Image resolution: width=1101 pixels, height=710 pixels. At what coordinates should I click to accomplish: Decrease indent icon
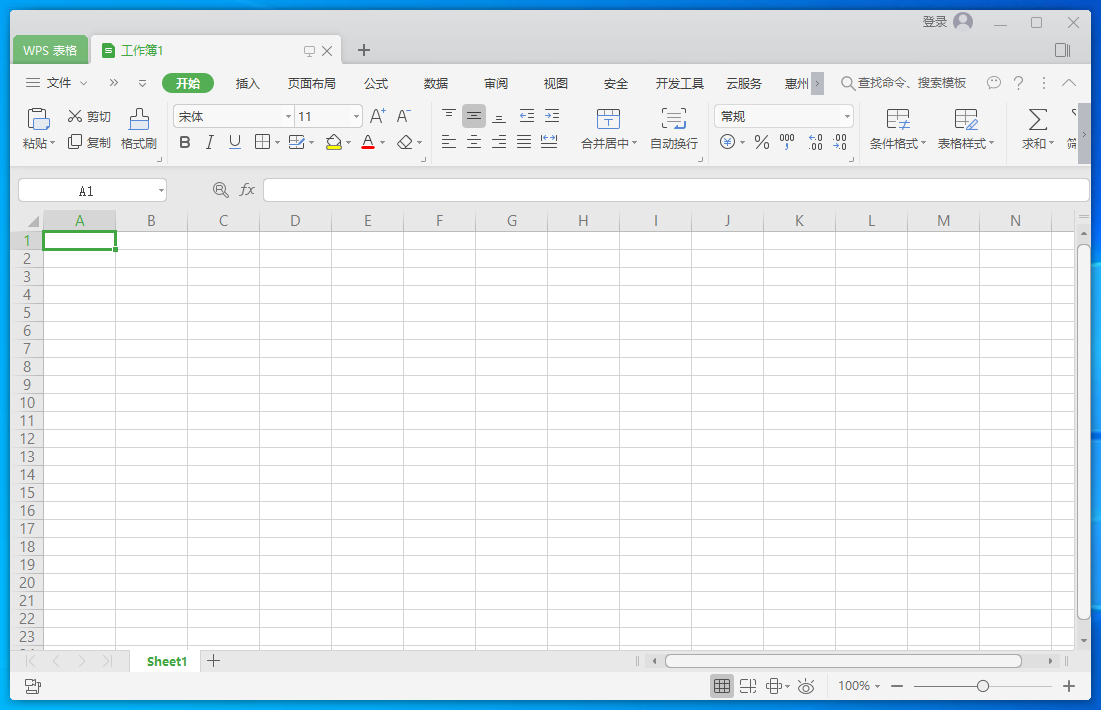(x=527, y=117)
